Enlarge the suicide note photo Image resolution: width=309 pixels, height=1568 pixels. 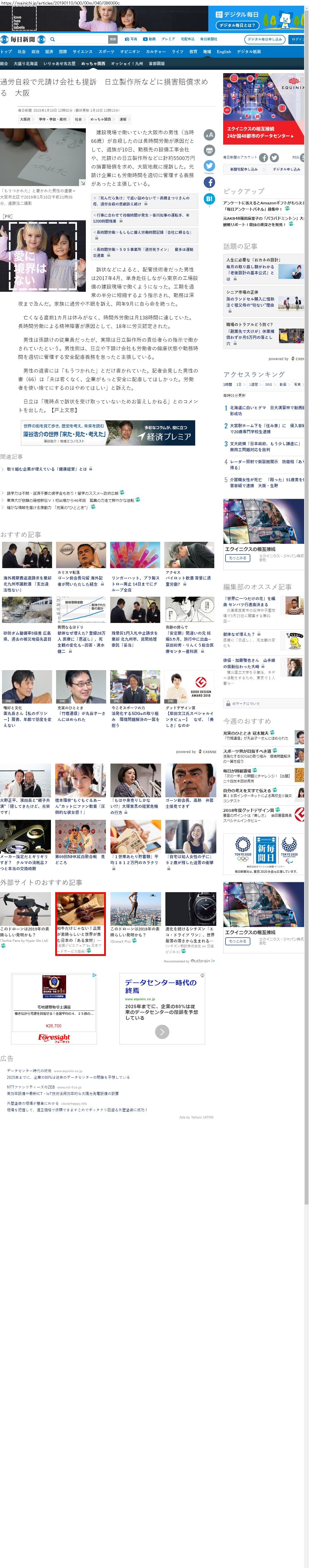coord(83,183)
